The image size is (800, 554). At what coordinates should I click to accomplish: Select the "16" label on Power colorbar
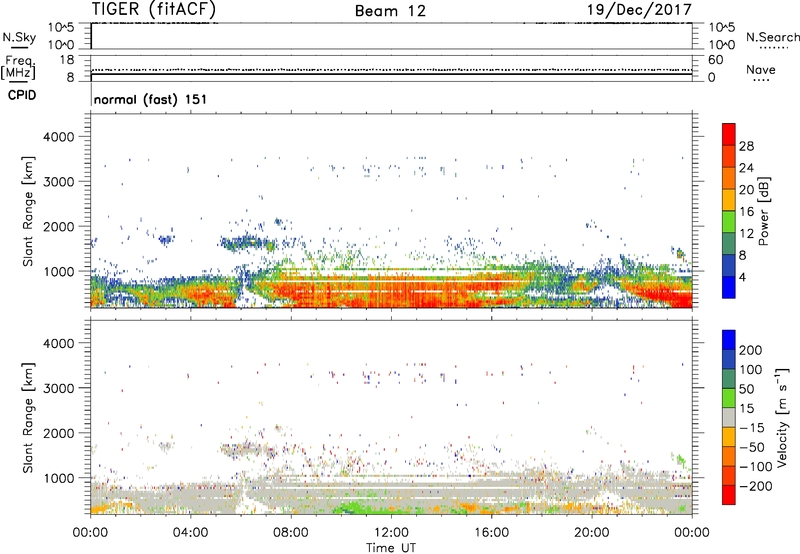[746, 212]
